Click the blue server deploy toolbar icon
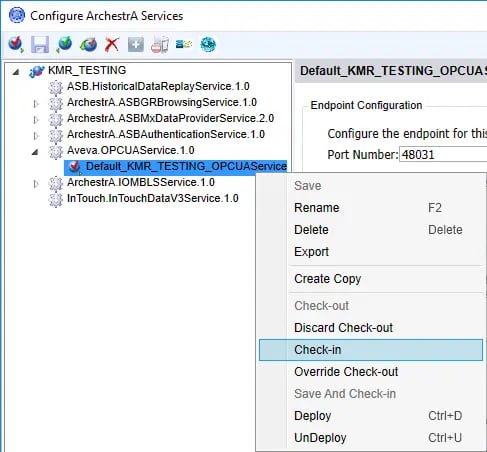 click(x=184, y=44)
